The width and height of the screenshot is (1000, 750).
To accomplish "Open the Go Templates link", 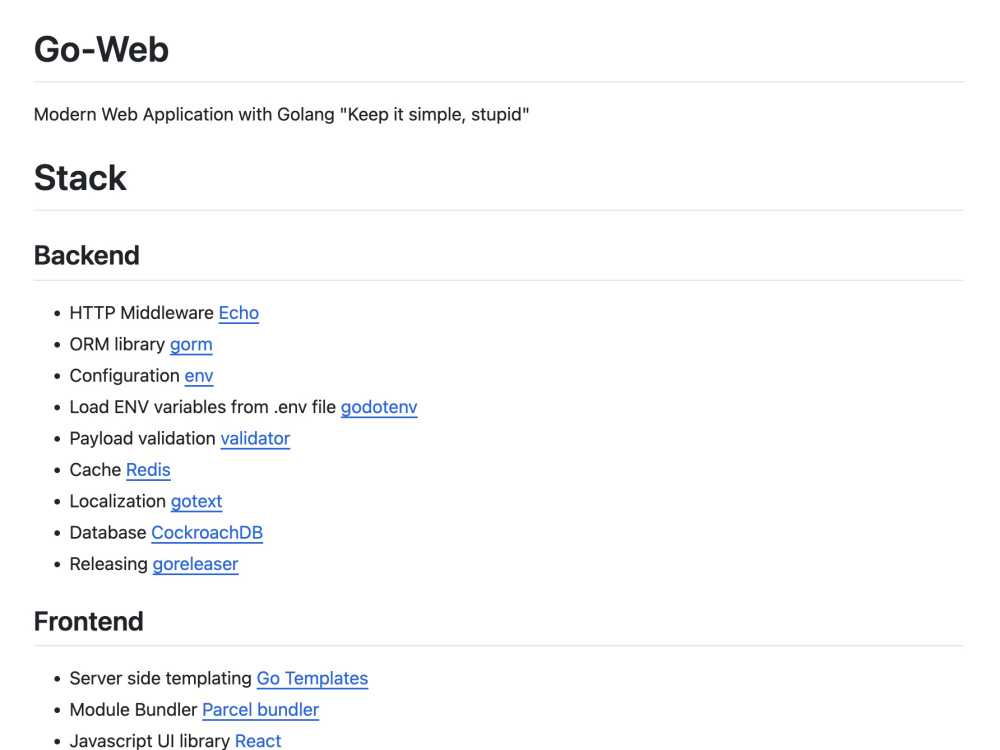I will pyautogui.click(x=312, y=679).
